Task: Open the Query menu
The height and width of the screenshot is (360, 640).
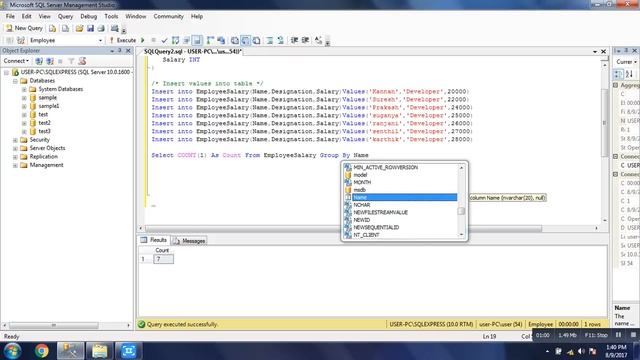Action: (x=65, y=16)
